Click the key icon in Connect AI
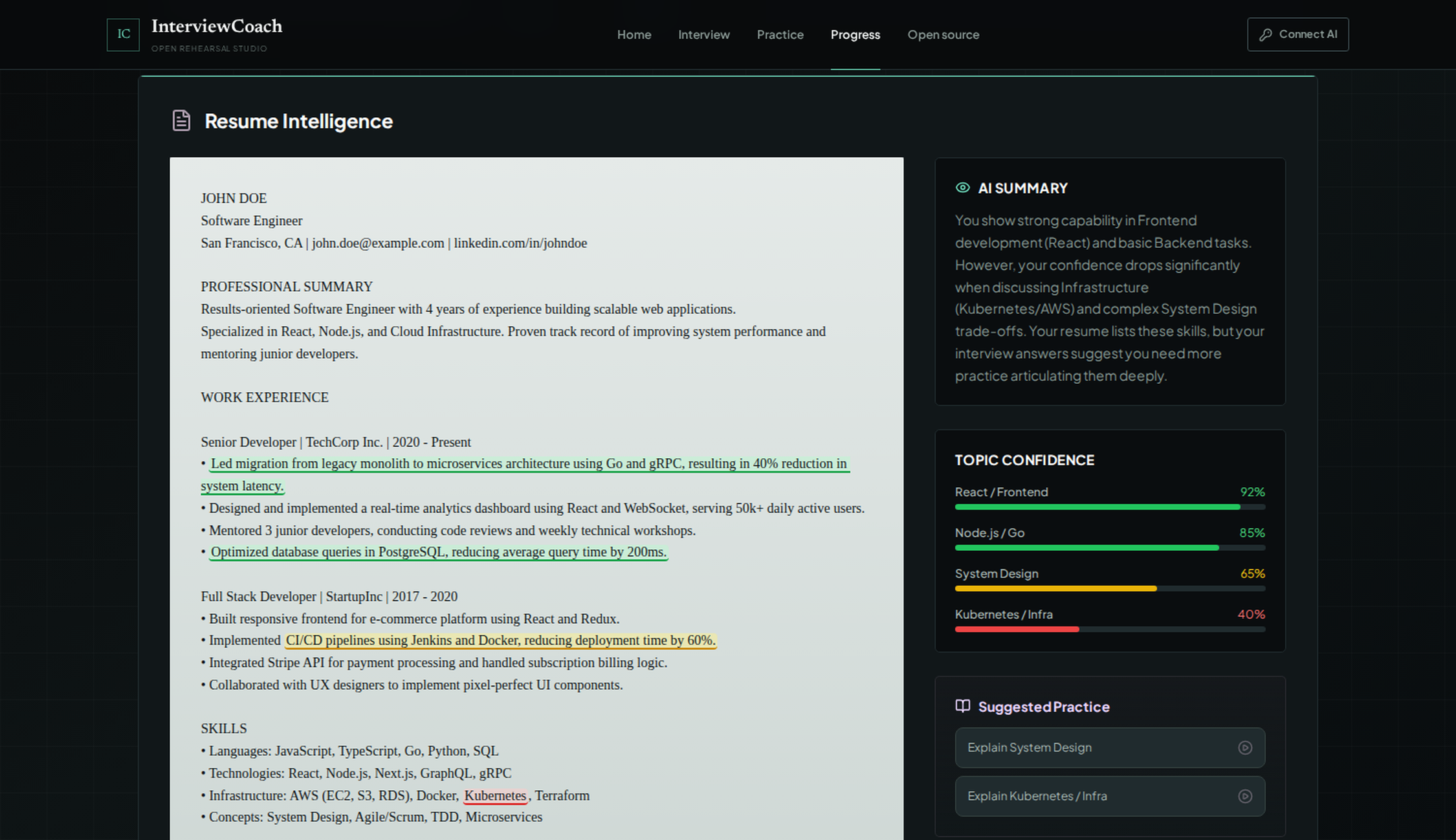 (x=1266, y=35)
